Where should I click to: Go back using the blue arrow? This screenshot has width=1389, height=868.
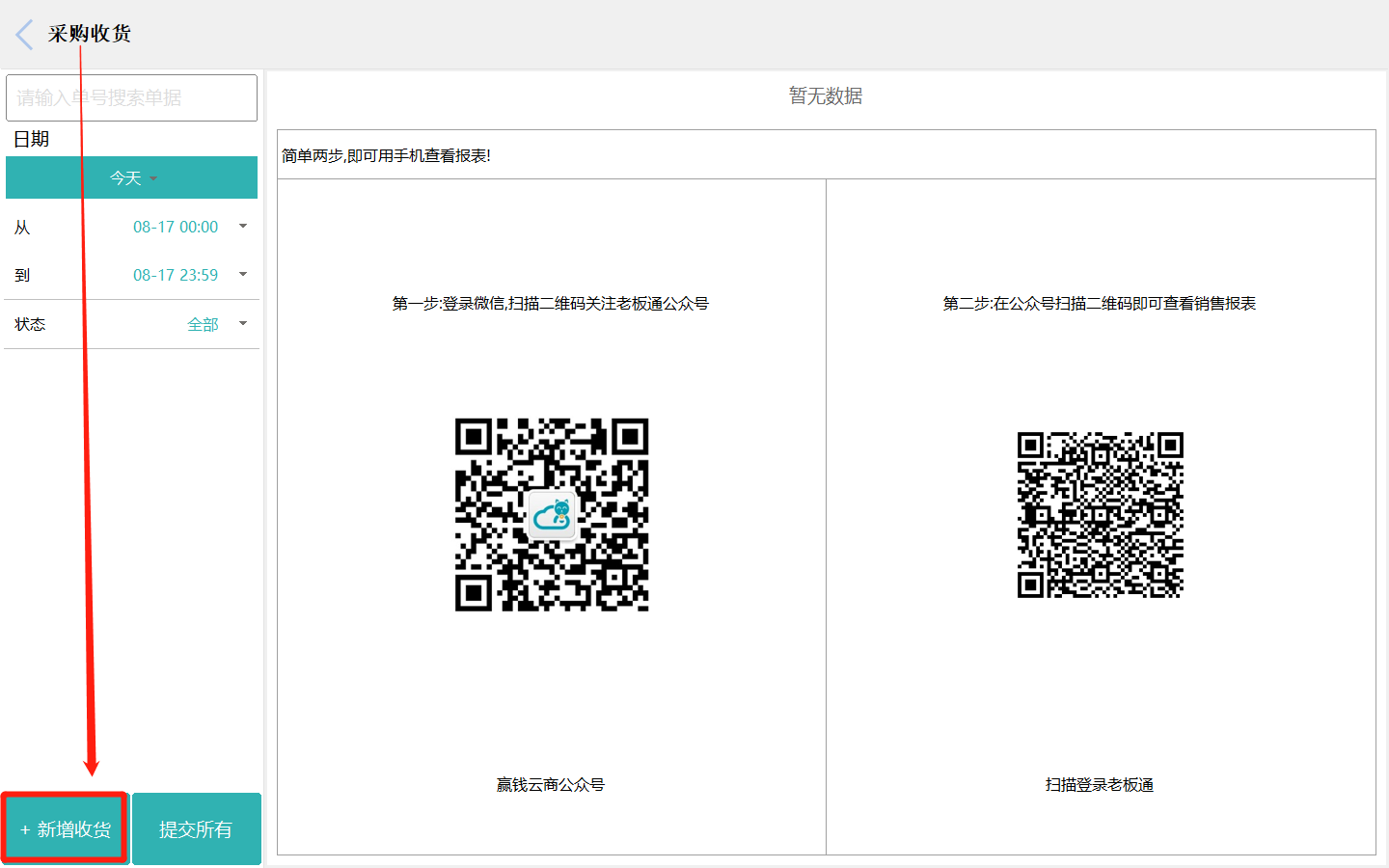click(25, 35)
